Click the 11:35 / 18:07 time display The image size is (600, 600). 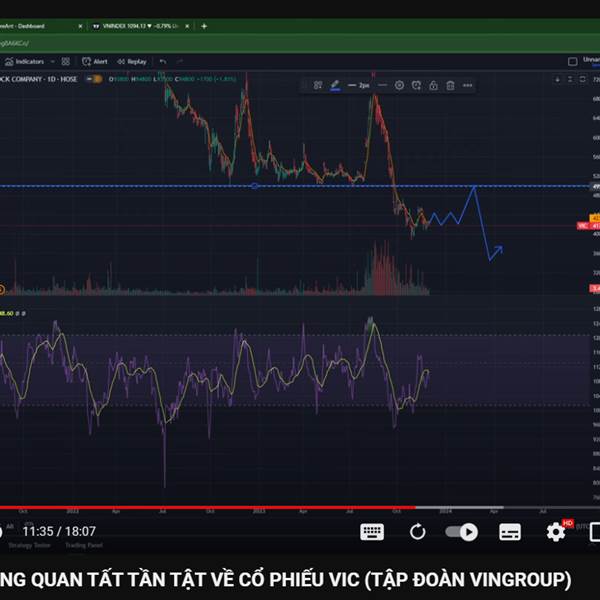point(59,531)
